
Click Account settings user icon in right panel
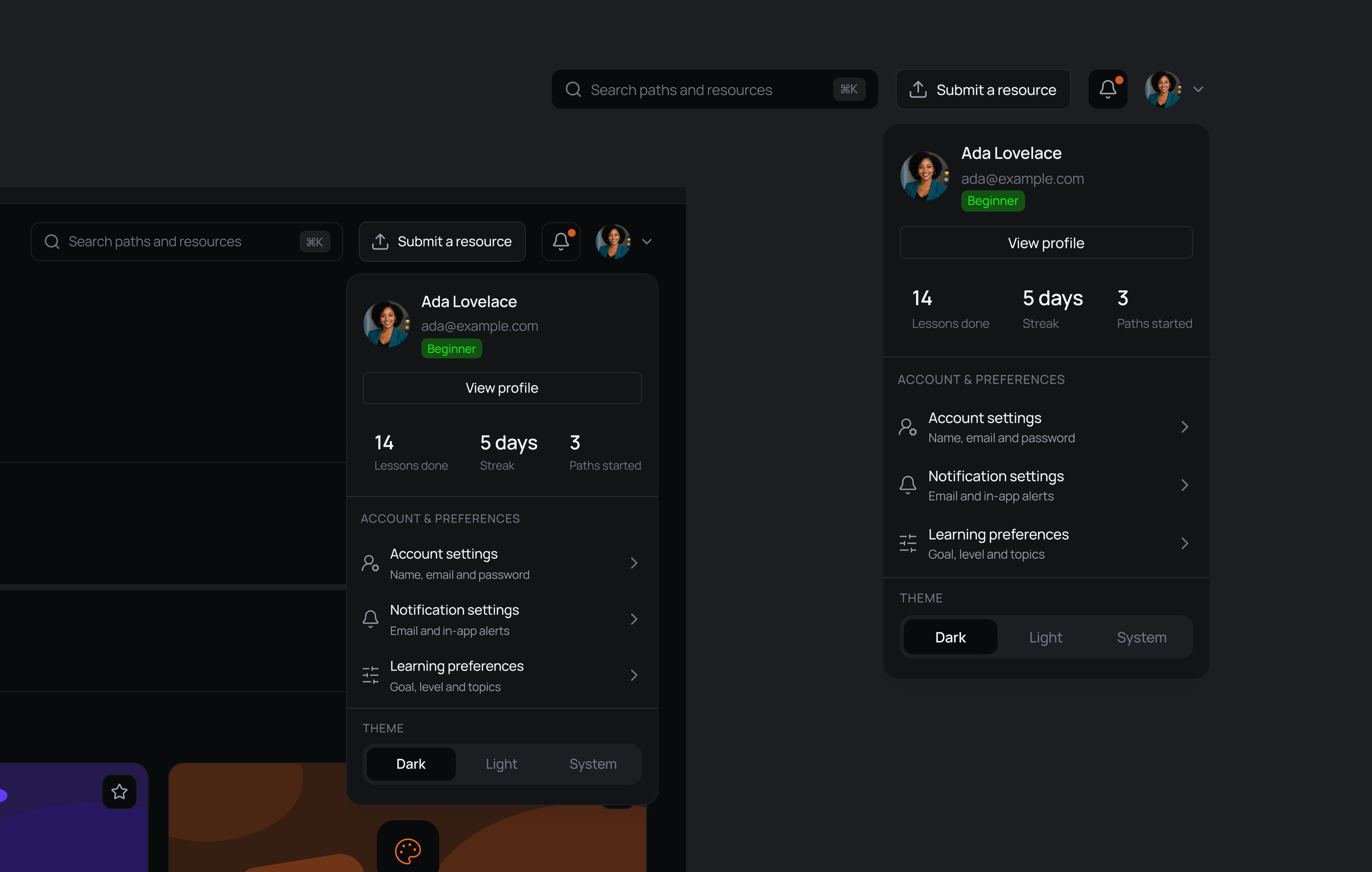click(908, 427)
